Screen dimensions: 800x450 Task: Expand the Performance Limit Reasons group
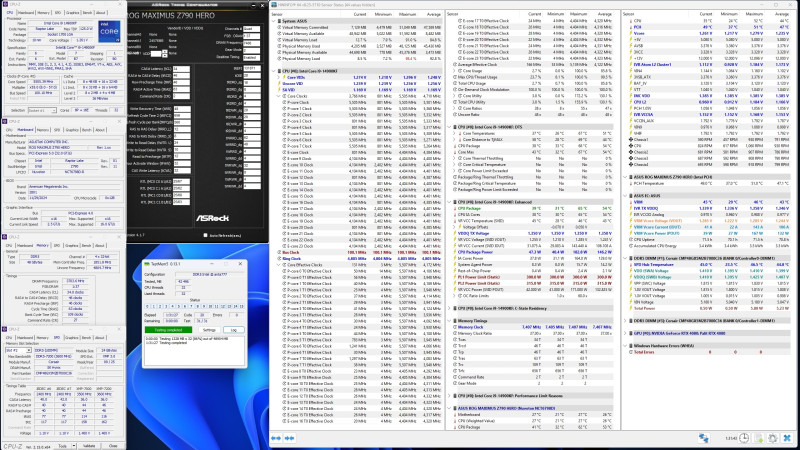point(450,396)
